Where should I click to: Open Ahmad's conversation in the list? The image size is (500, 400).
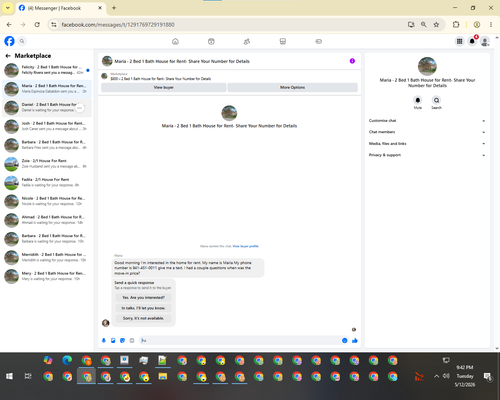[47, 220]
